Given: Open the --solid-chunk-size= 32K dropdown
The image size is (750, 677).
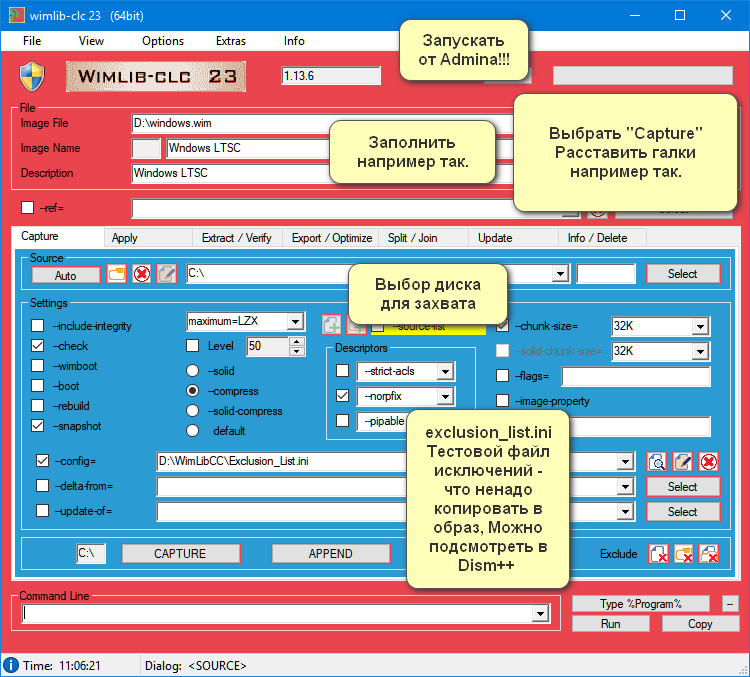Looking at the screenshot, I should pos(700,352).
